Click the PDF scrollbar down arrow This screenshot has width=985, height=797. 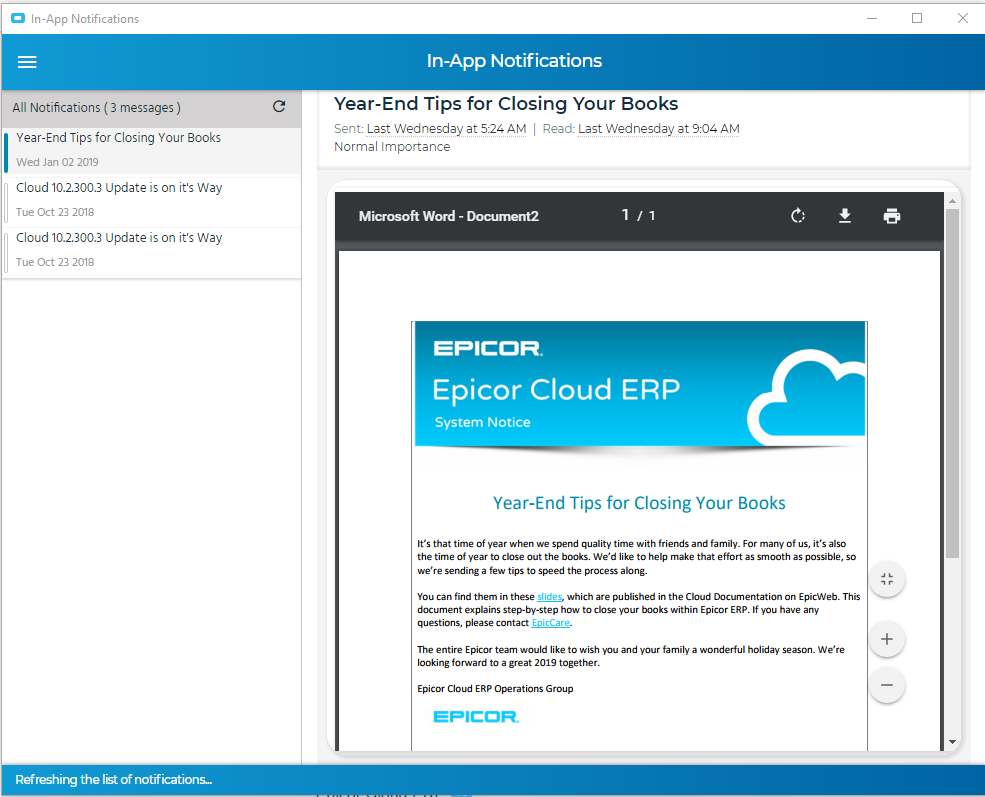tap(952, 742)
